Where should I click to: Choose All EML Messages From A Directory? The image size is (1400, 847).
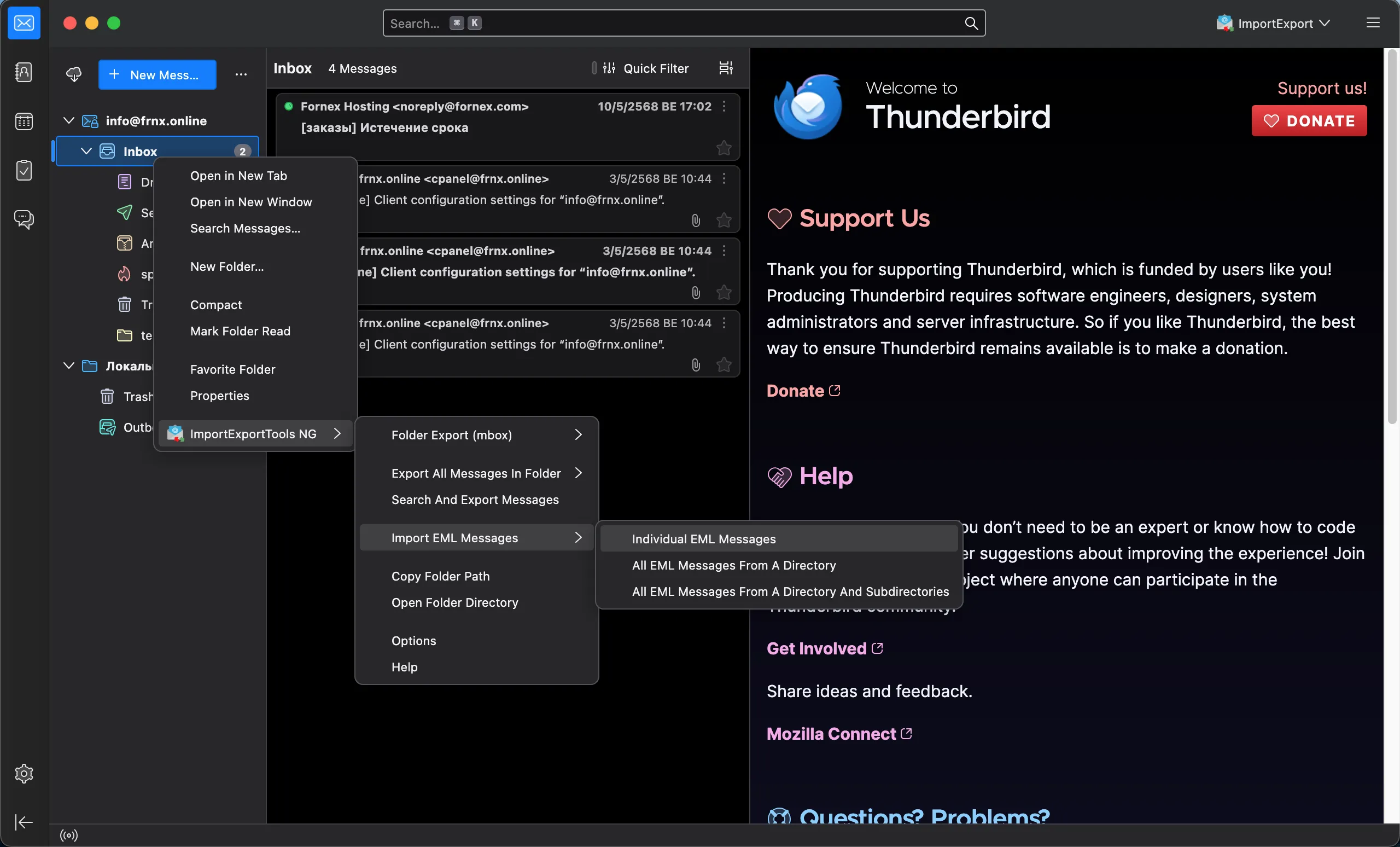tap(779, 565)
